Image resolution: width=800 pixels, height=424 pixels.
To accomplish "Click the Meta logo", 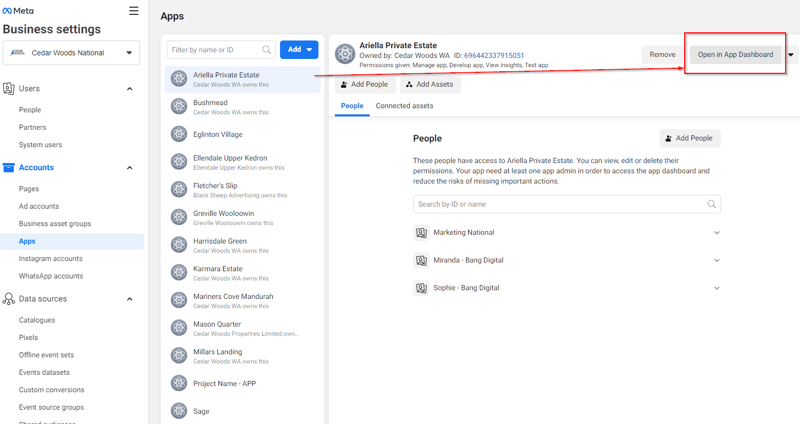I will (x=18, y=11).
